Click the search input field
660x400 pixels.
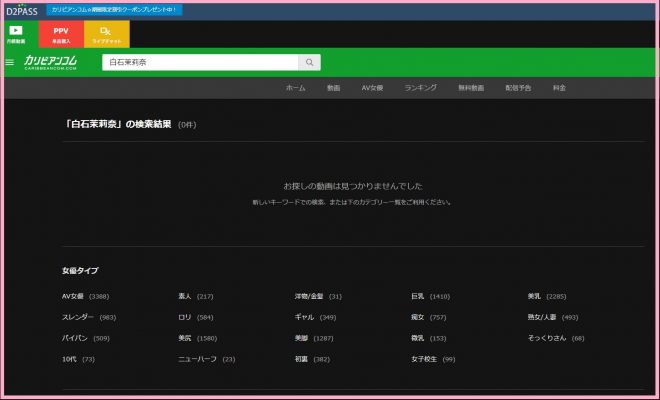tap(200, 62)
